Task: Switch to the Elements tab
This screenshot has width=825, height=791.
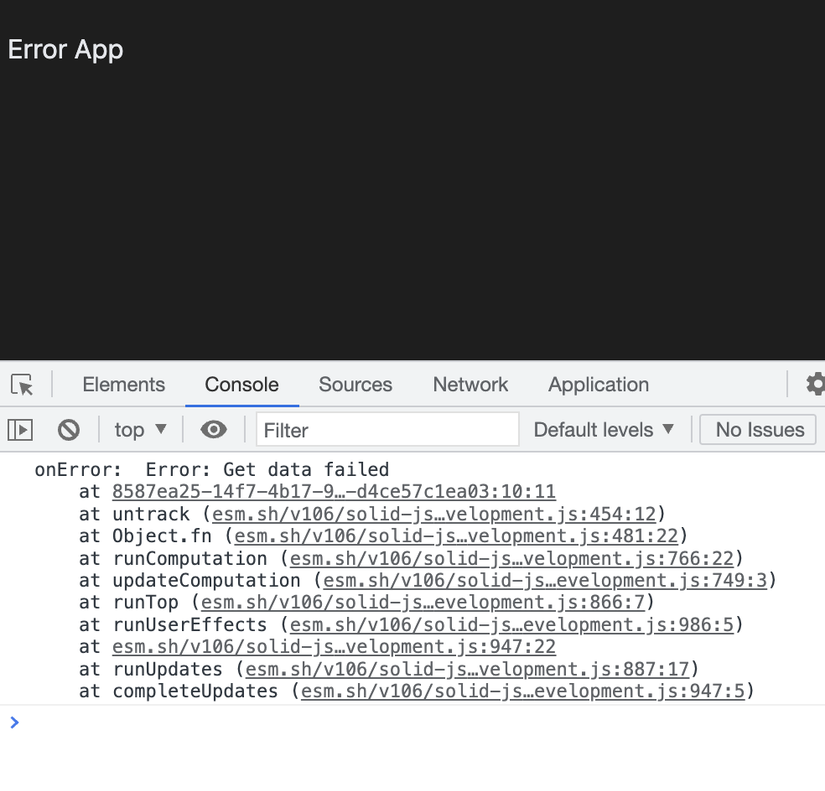Action: click(x=124, y=384)
